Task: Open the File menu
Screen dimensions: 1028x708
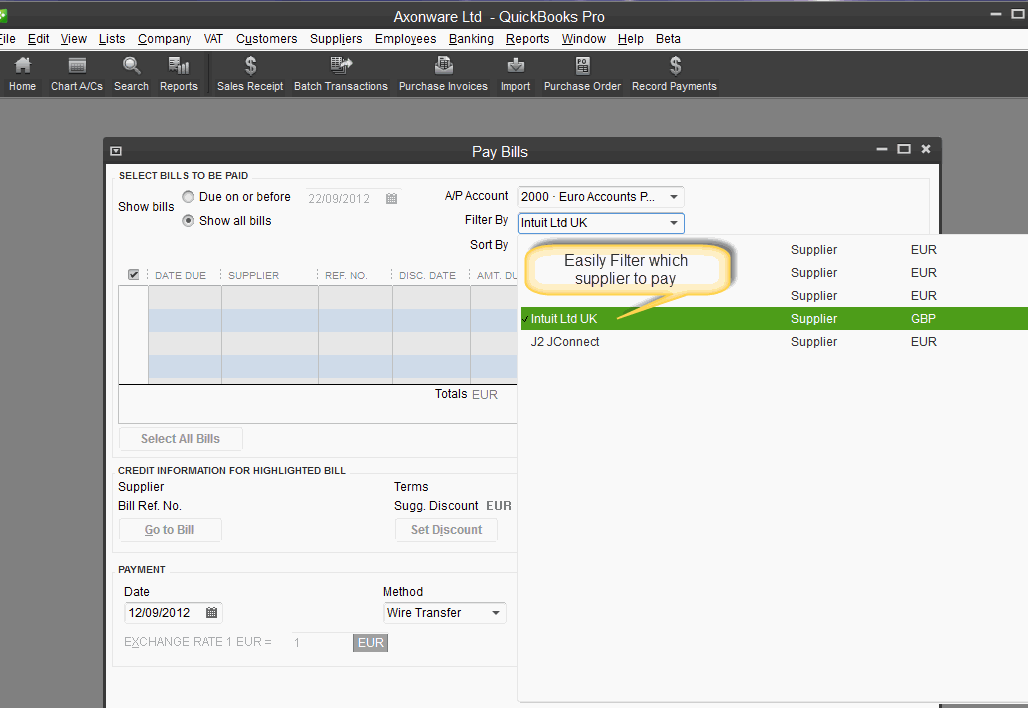Action: pyautogui.click(x=7, y=39)
